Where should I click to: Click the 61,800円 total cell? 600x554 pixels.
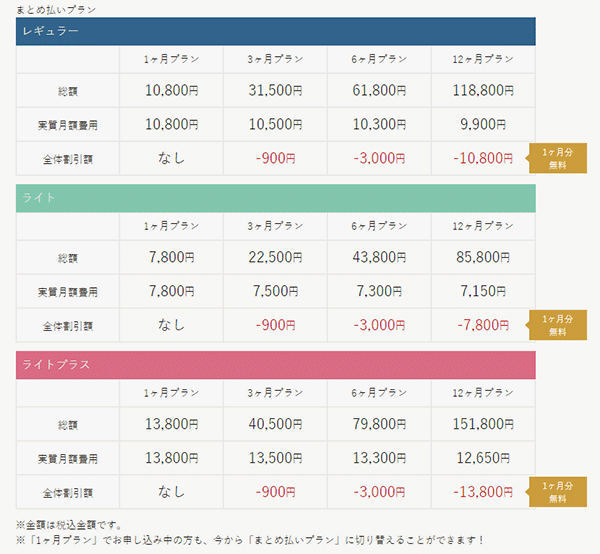[379, 91]
